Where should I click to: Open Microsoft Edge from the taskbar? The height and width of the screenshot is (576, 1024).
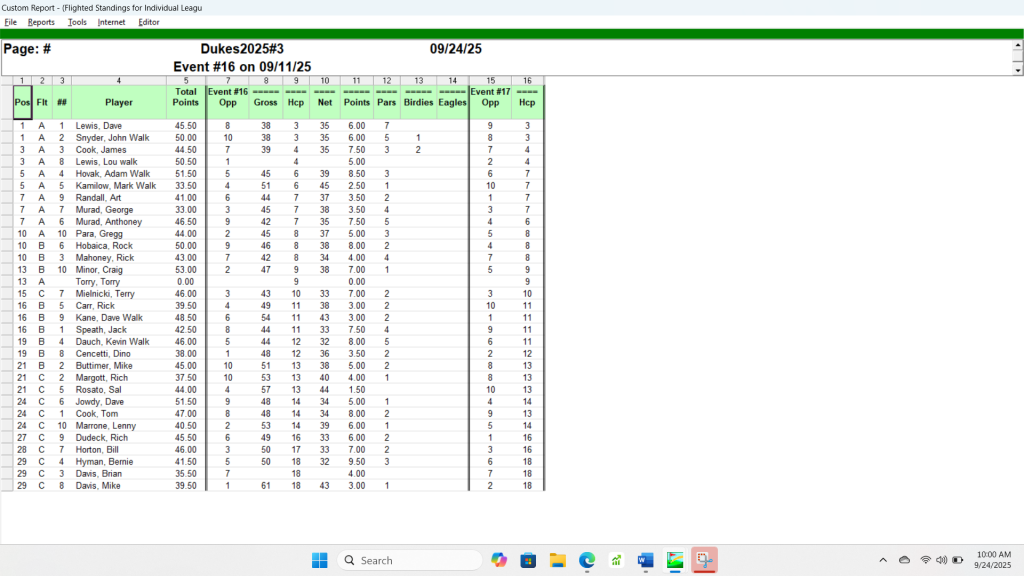coord(587,560)
